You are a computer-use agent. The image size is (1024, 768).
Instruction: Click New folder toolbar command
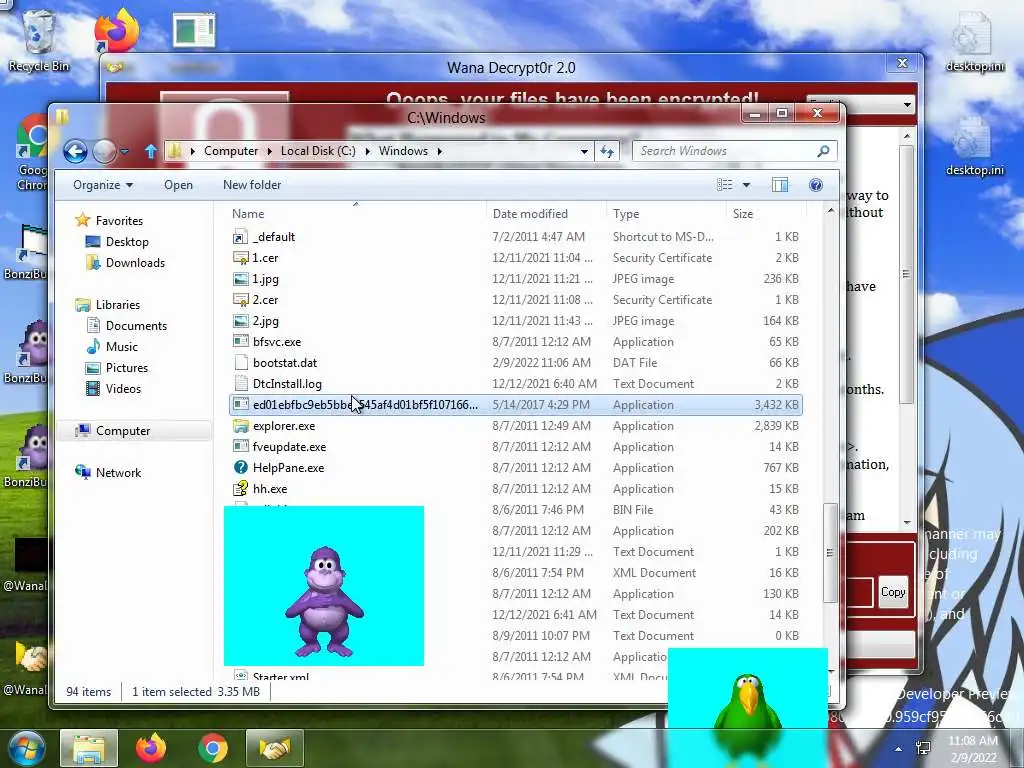click(x=252, y=185)
